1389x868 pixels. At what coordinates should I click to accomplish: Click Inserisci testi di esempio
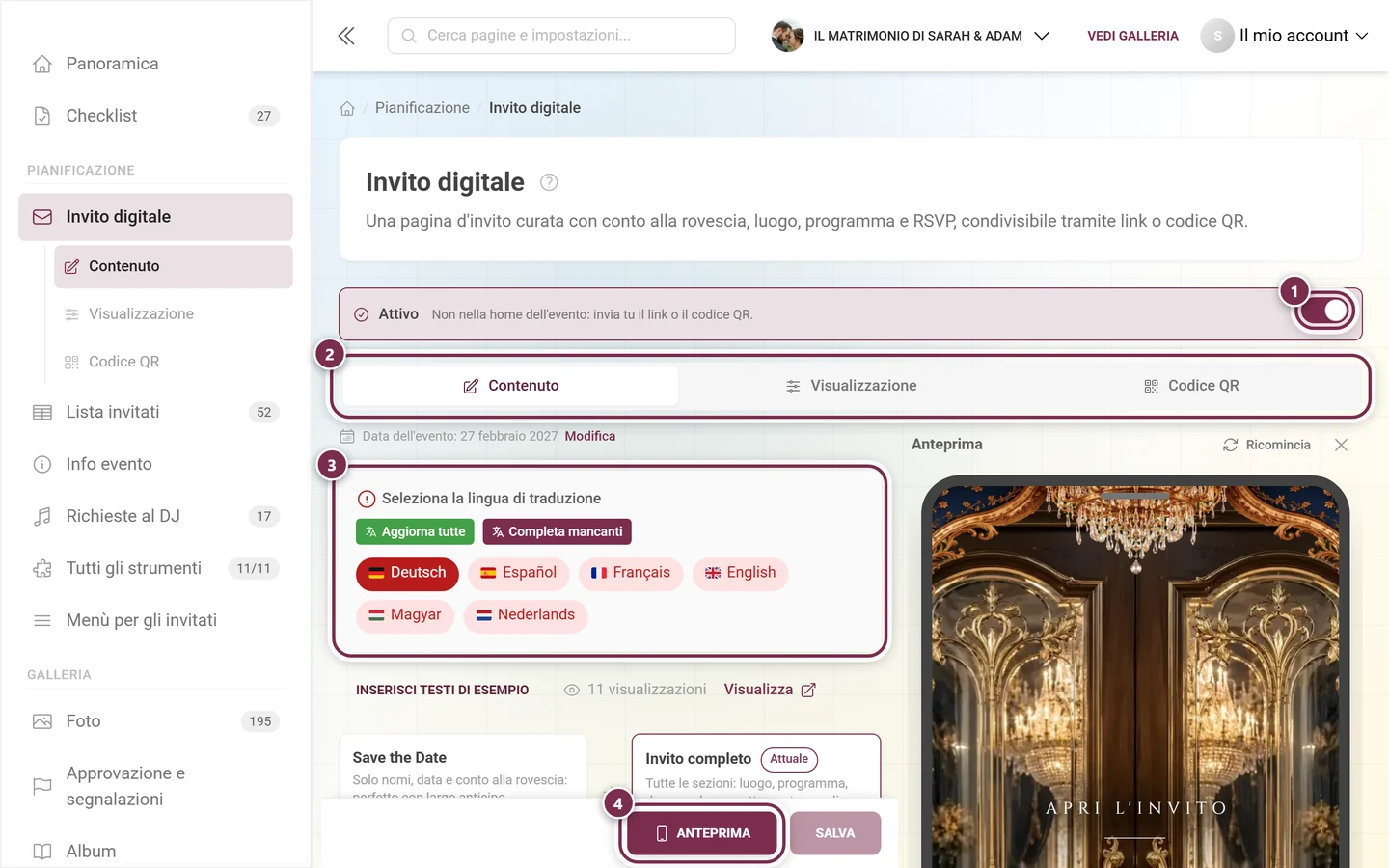tap(442, 690)
